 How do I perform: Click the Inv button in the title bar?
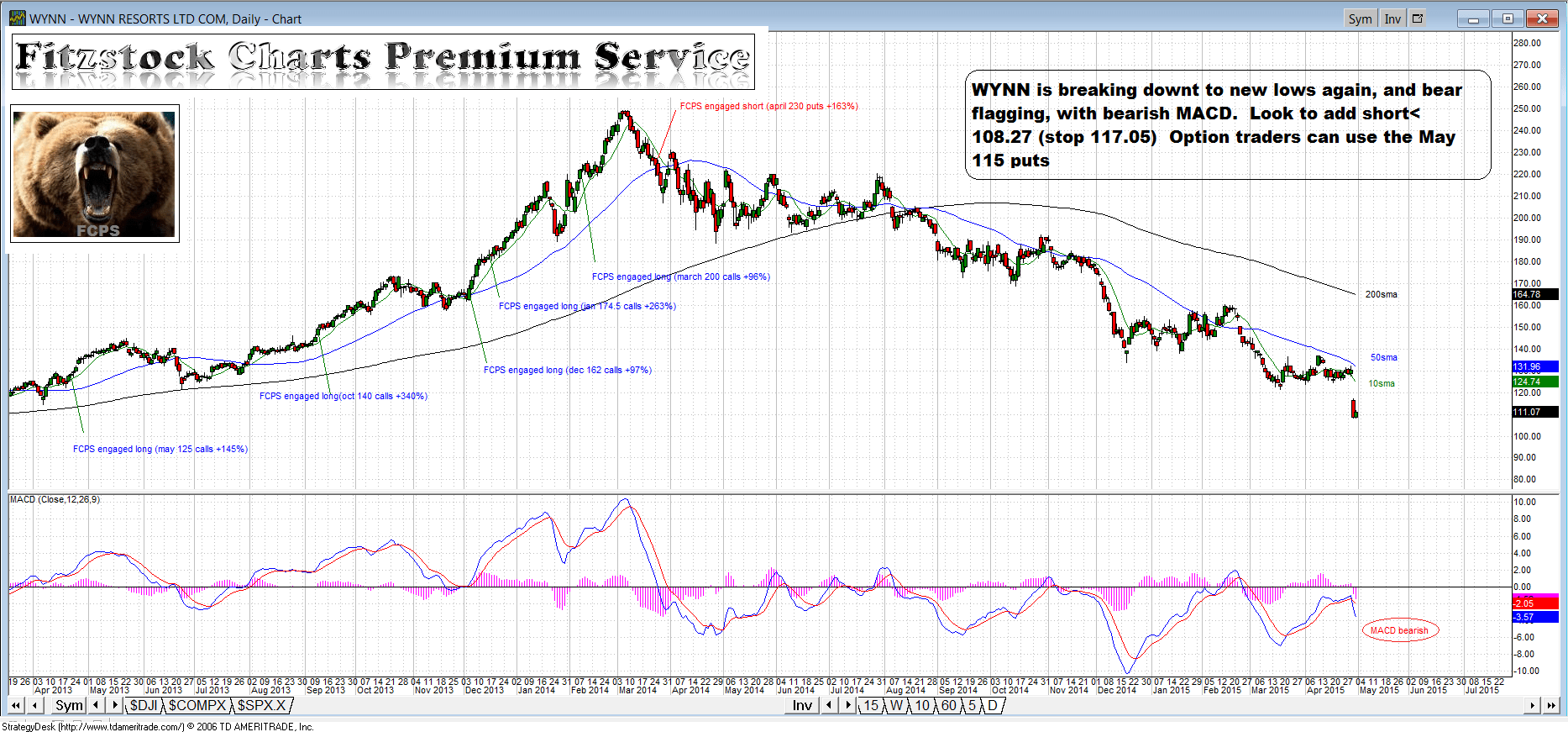click(1392, 18)
